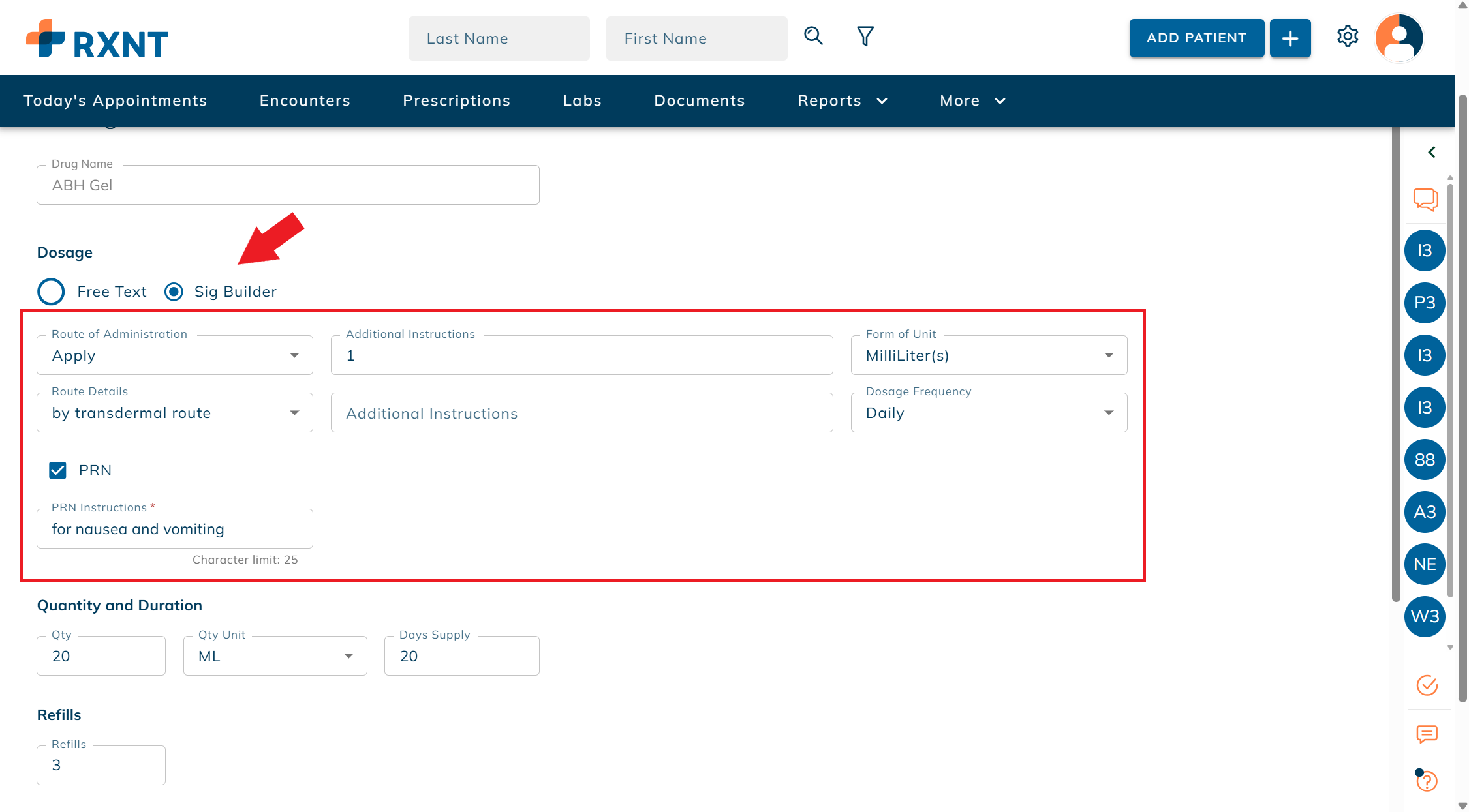This screenshot has height=812, width=1469.
Task: Expand the Dosage Frequency dropdown
Action: click(988, 413)
